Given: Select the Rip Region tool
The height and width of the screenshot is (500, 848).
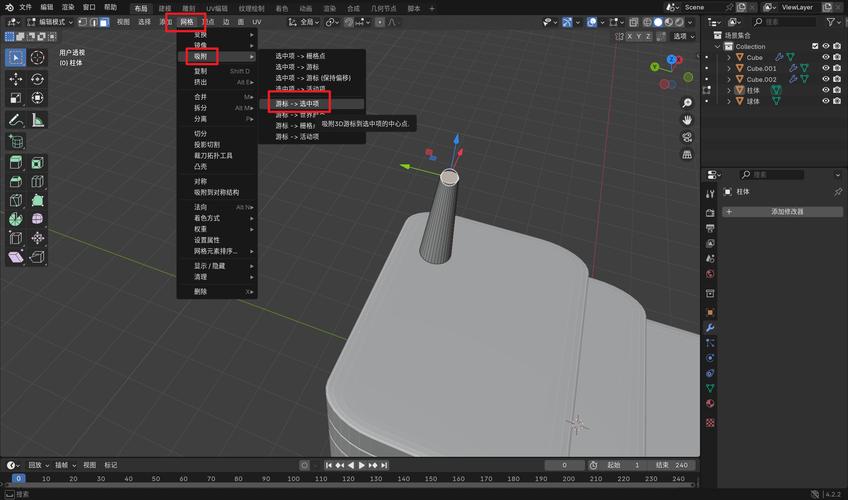Looking at the screenshot, I should 37,257.
